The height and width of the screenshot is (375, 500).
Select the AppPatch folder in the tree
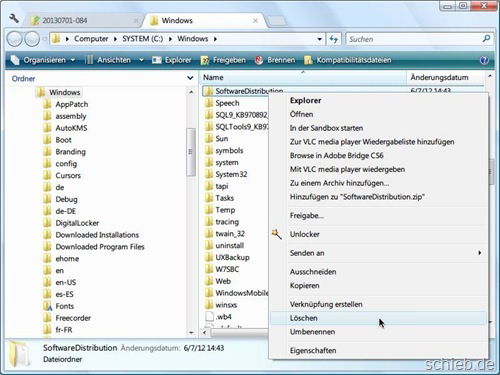(x=66, y=104)
